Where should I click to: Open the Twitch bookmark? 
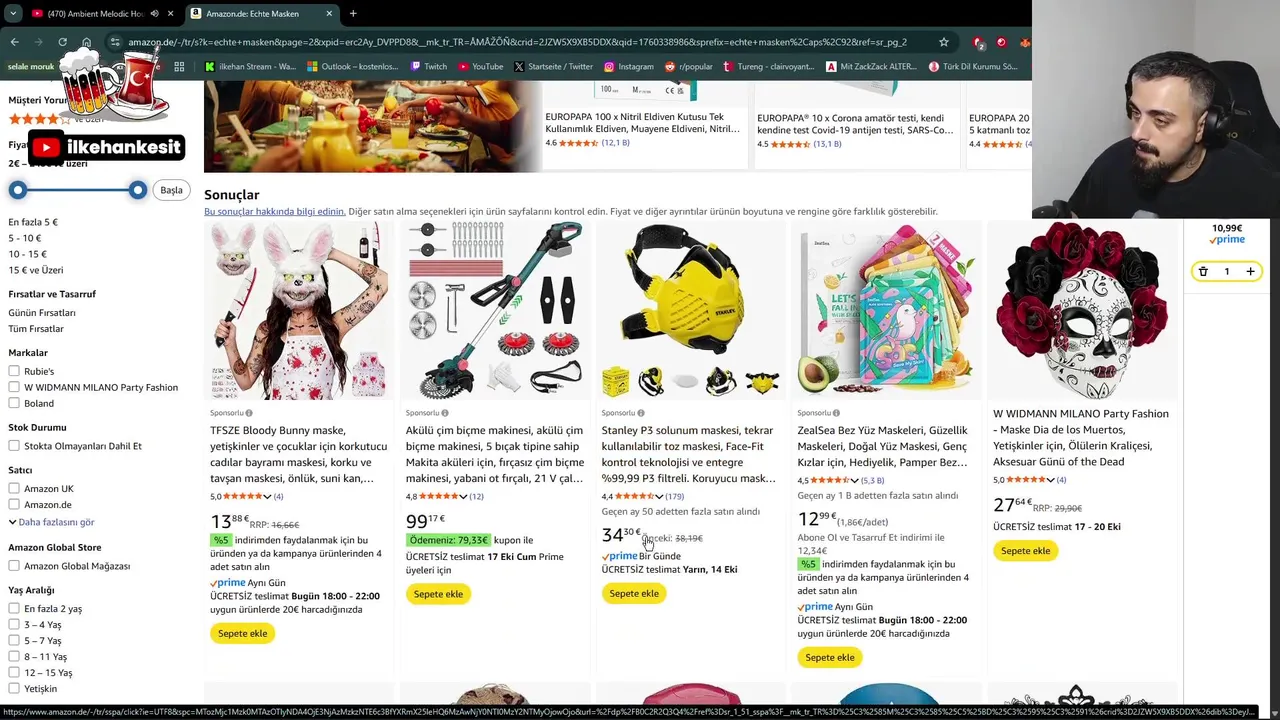[x=428, y=66]
